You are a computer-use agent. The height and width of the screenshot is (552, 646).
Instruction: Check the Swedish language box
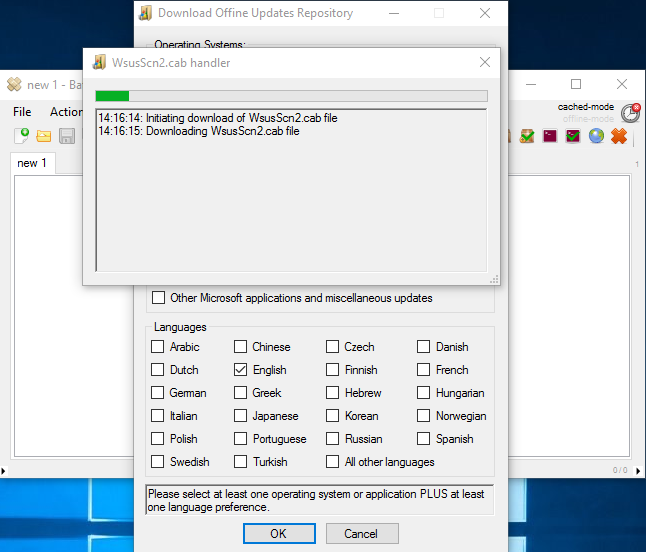click(x=157, y=462)
